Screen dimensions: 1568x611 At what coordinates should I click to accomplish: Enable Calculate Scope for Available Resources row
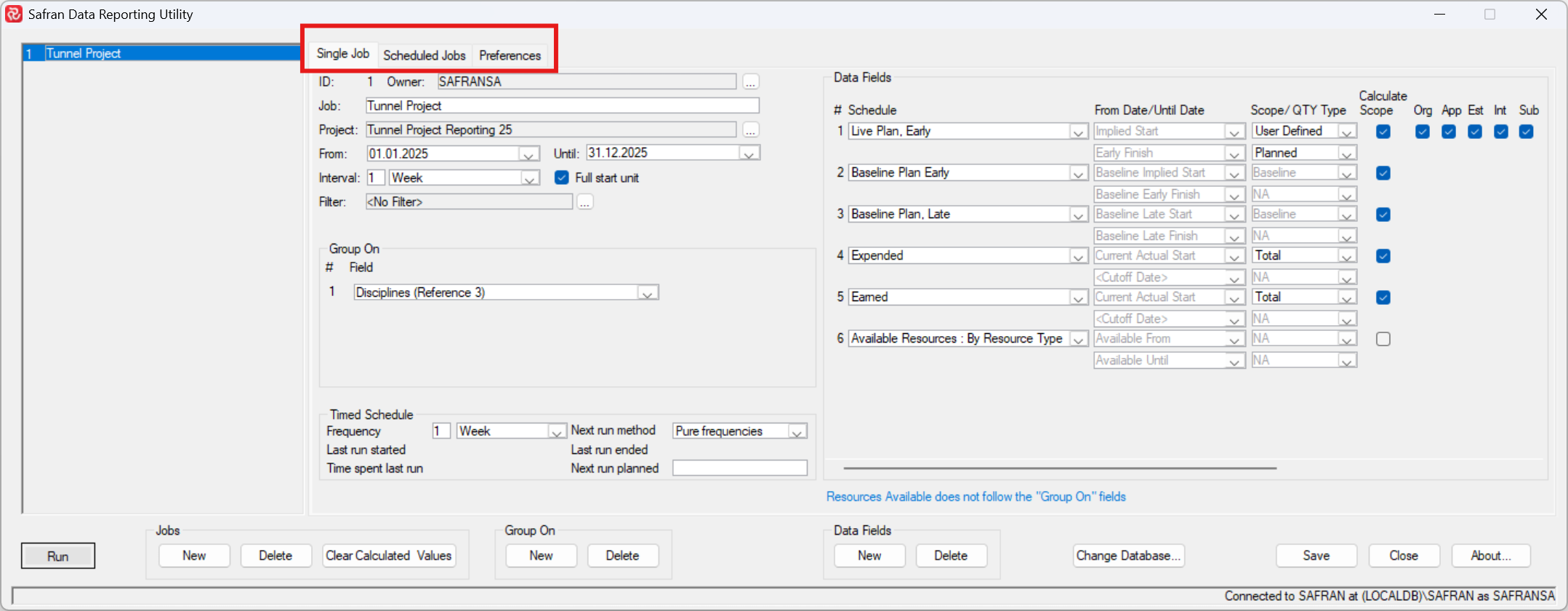coord(1383,339)
